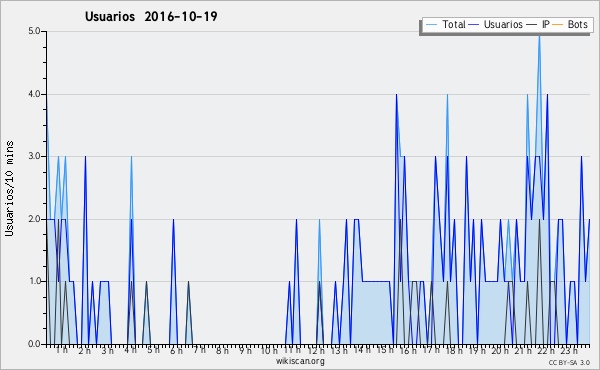
Task: Click the 4.0 y-axis label
Action: click(34, 94)
